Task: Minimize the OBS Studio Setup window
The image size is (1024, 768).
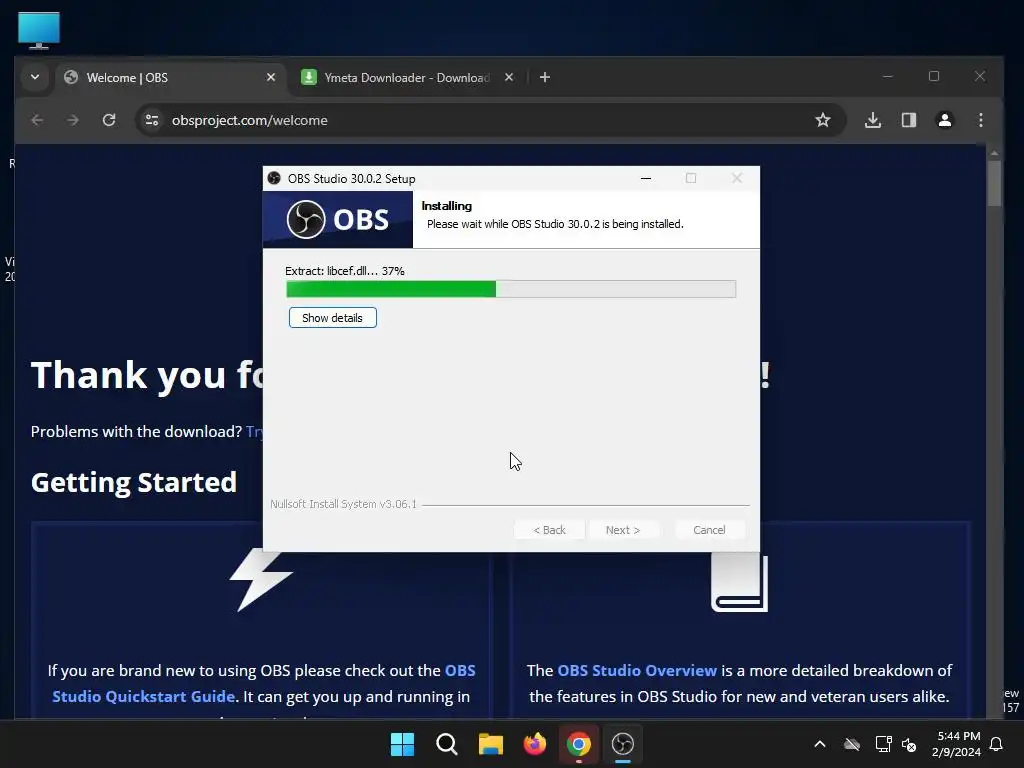Action: coord(646,178)
